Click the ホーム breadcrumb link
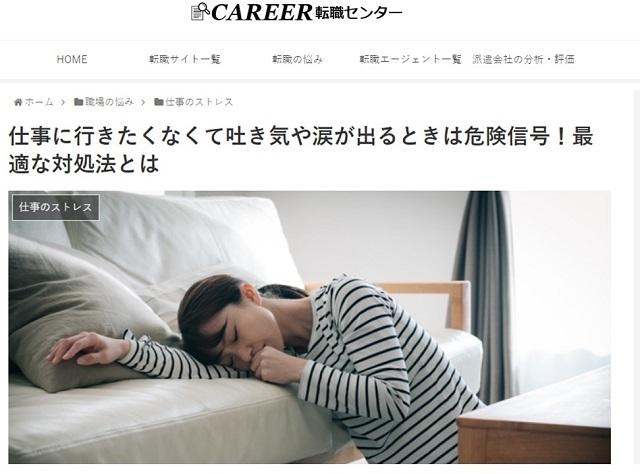The height and width of the screenshot is (474, 640). (39, 102)
